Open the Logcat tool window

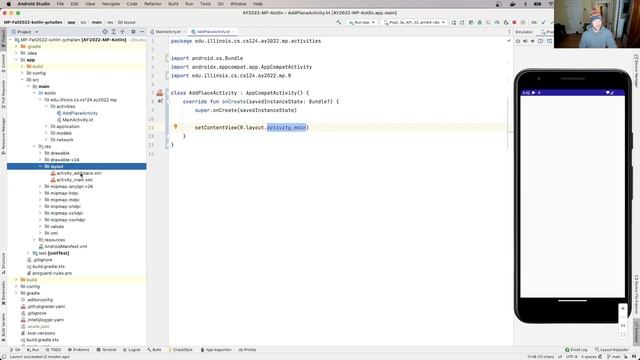tap(131, 350)
